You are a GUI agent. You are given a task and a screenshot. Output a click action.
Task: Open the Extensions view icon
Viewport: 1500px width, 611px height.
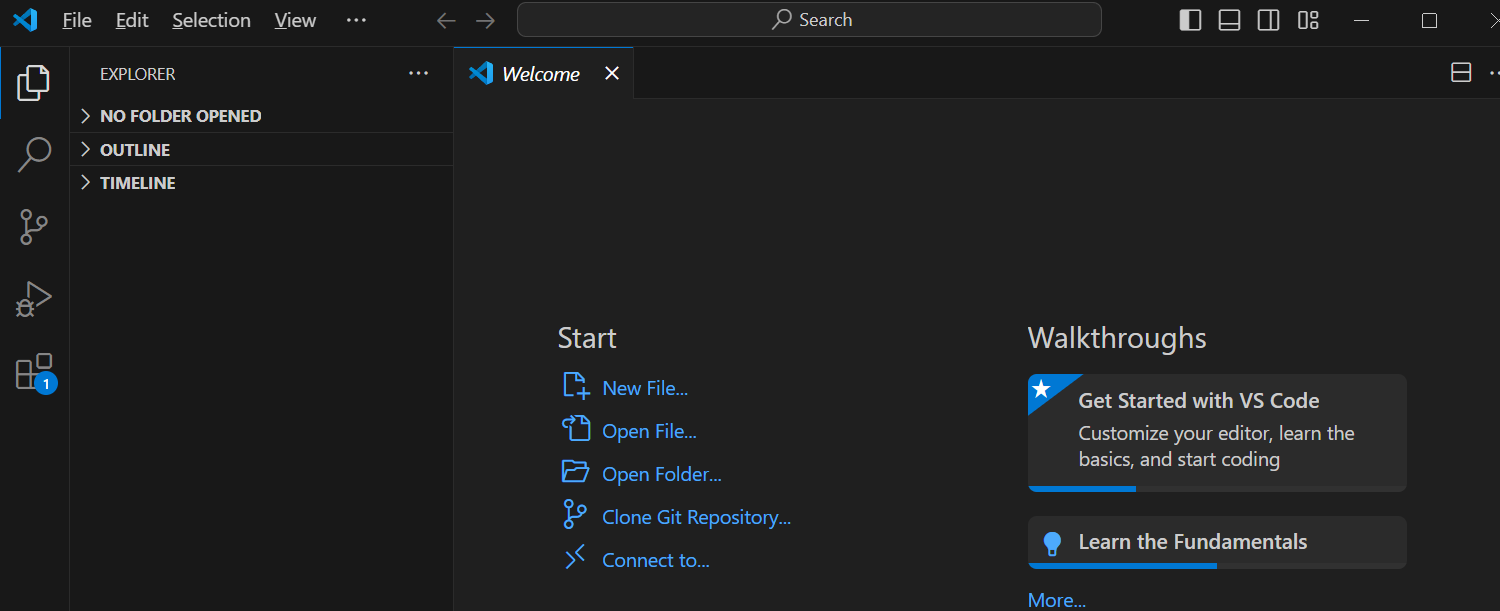34,372
